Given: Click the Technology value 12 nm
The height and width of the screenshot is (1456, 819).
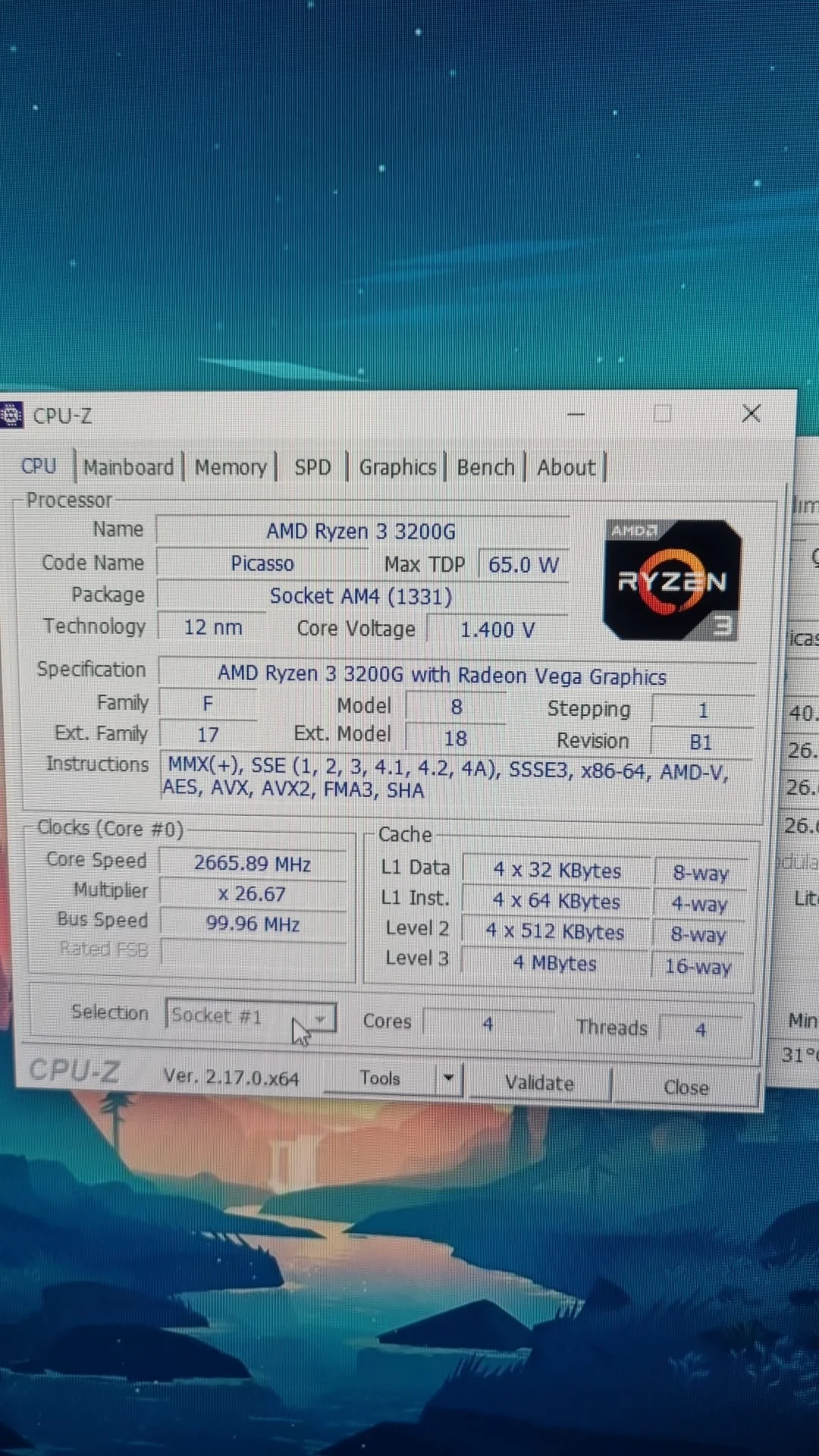Looking at the screenshot, I should click(212, 627).
